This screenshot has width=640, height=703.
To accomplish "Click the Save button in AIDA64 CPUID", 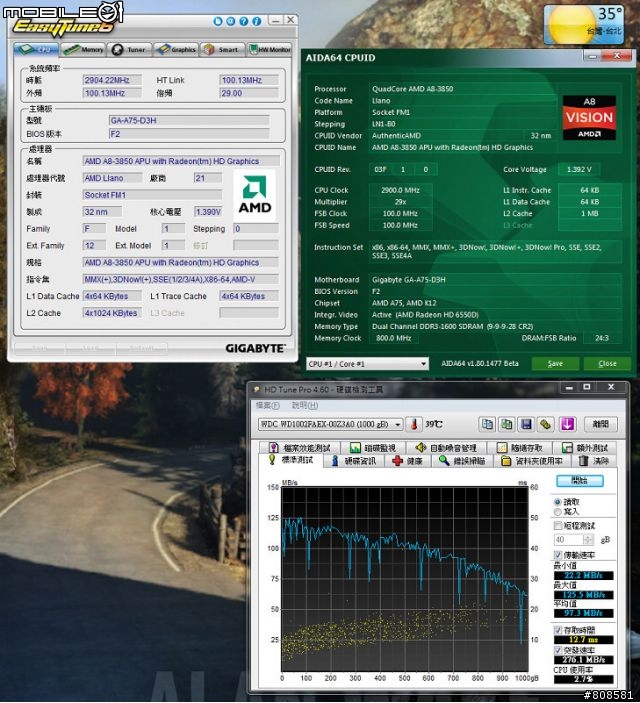I will [x=555, y=364].
